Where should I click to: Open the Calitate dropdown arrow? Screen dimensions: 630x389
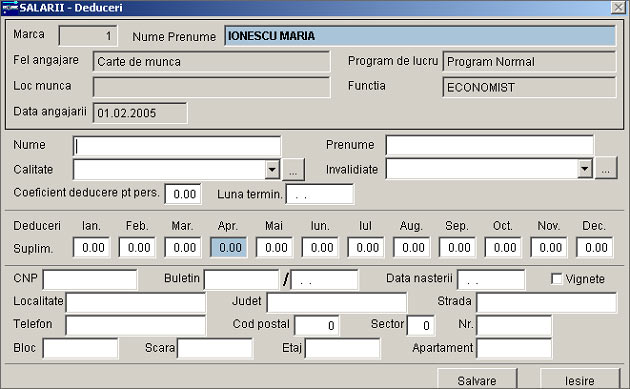point(272,170)
